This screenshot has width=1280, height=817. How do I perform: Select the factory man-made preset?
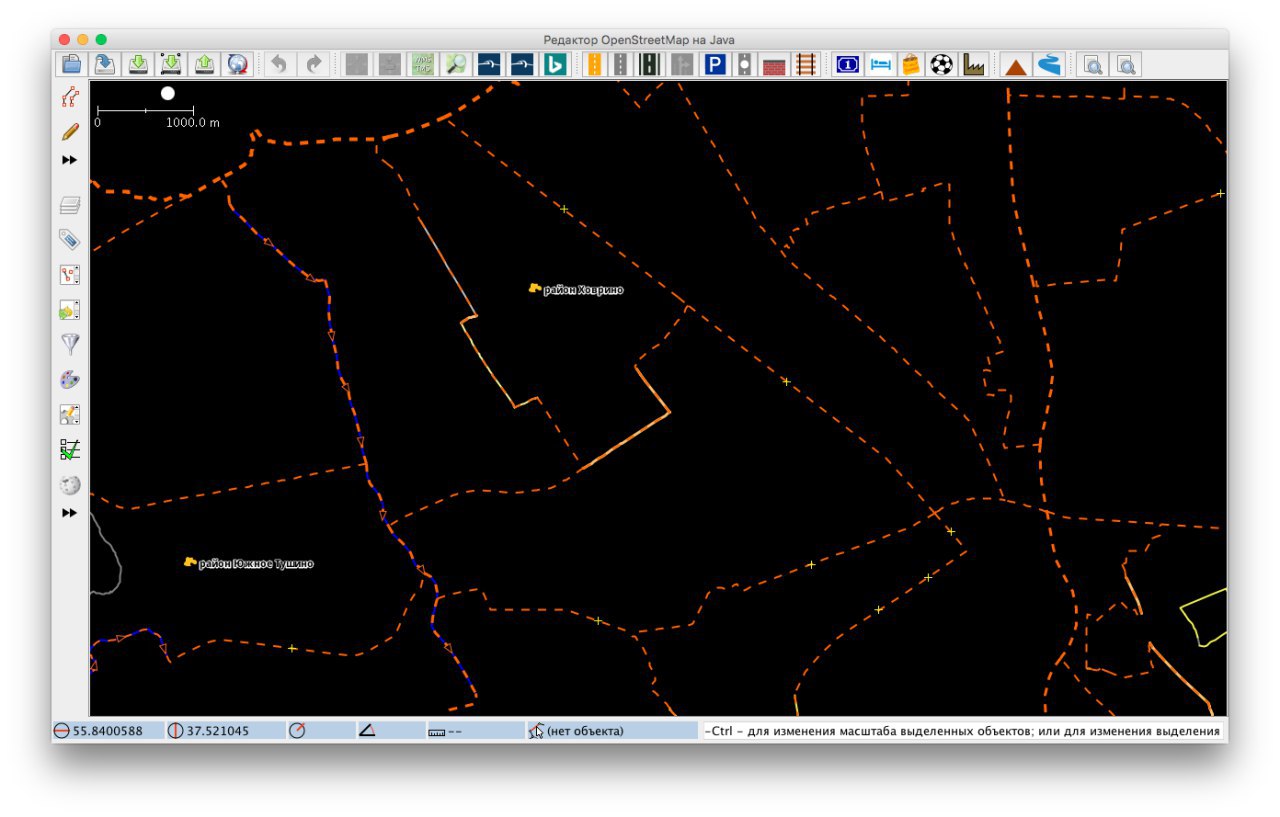(x=973, y=65)
